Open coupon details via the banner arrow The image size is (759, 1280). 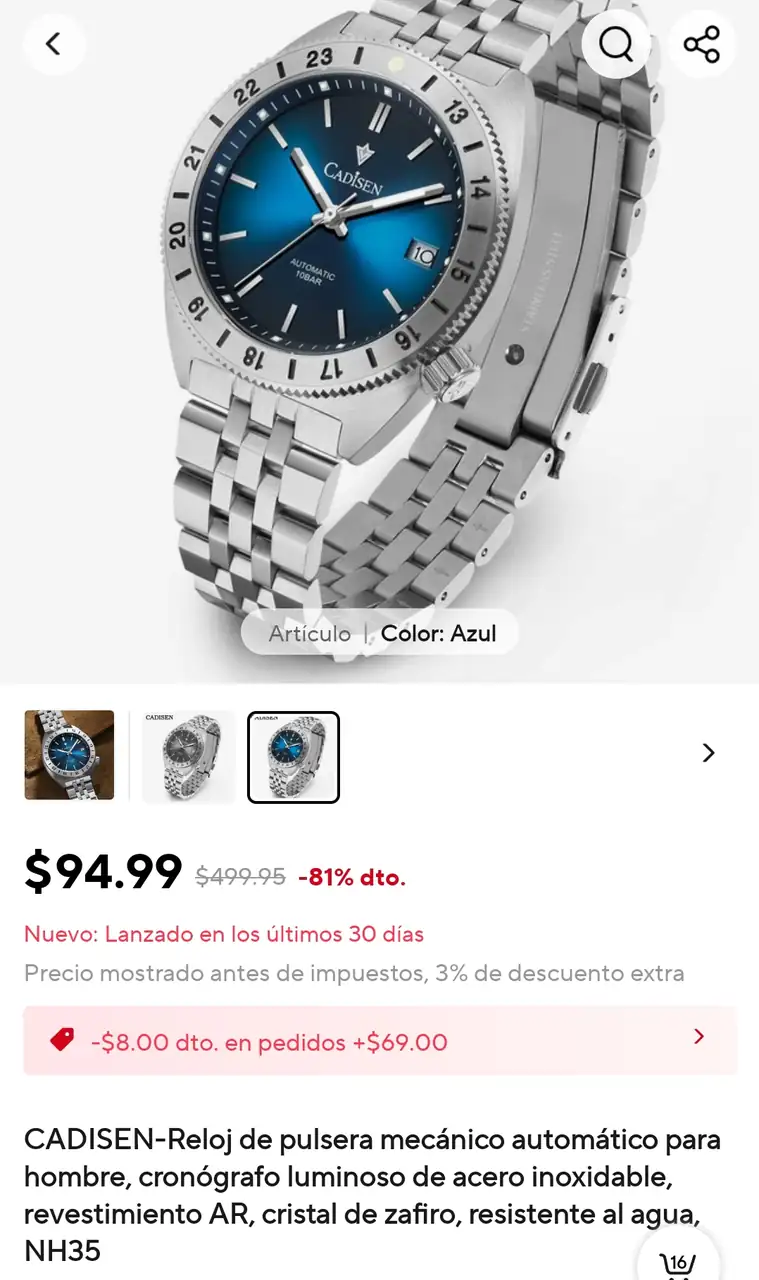point(699,1037)
